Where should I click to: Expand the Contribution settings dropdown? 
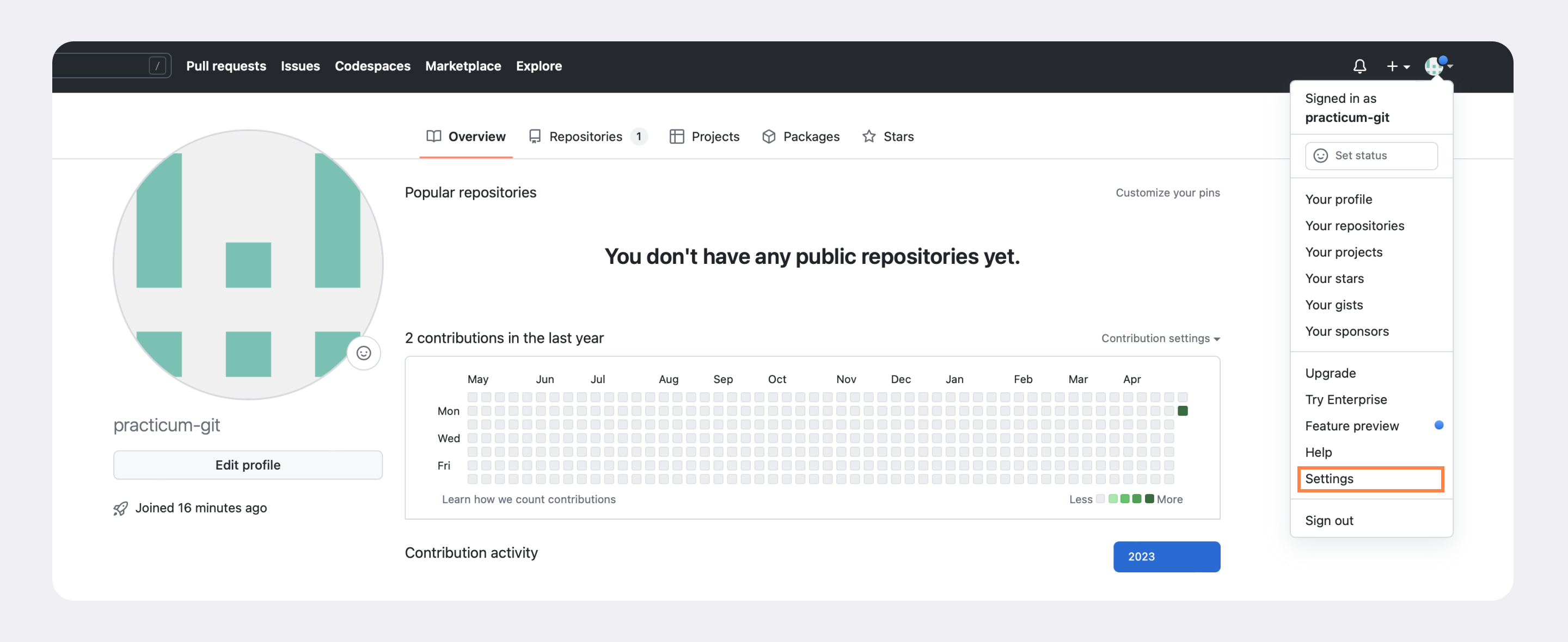[x=1160, y=338]
